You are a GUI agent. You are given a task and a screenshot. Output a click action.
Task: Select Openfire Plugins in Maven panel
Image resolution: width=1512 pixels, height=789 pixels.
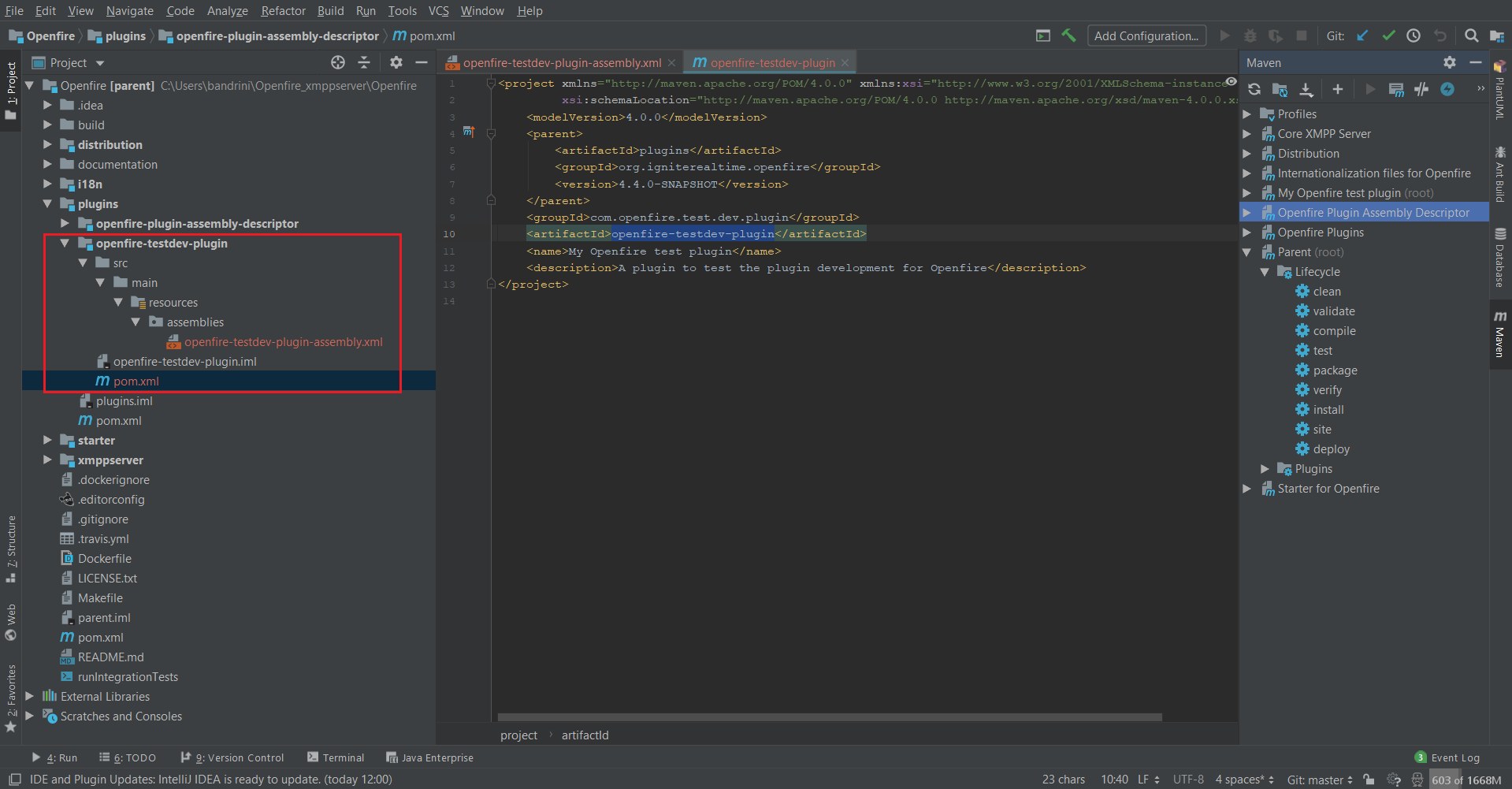[1321, 233]
